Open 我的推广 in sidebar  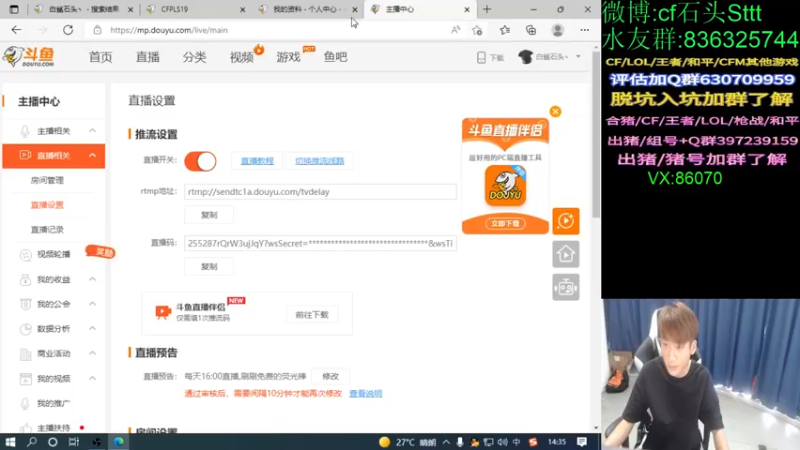[x=54, y=403]
